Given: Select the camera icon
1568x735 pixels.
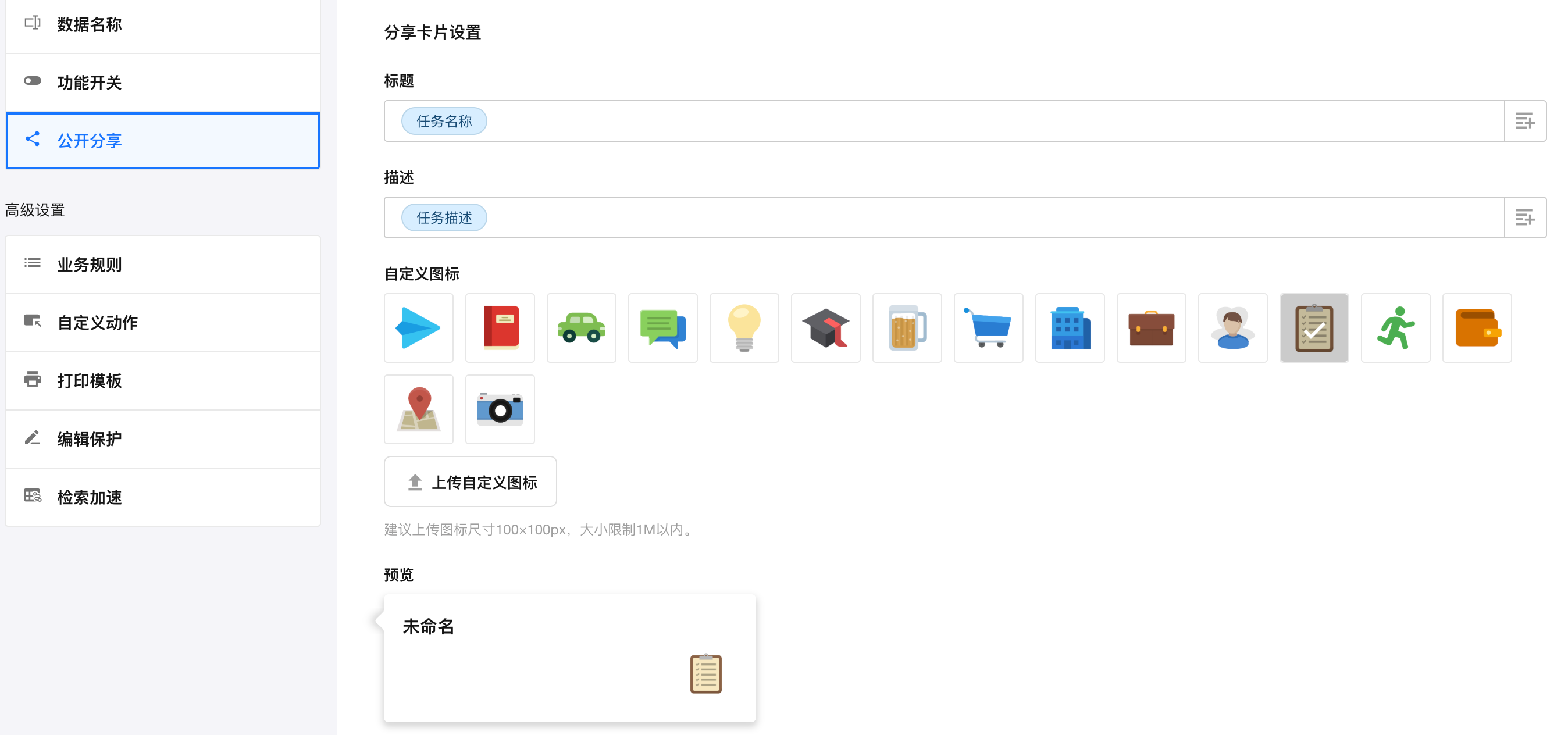Looking at the screenshot, I should (x=500, y=409).
